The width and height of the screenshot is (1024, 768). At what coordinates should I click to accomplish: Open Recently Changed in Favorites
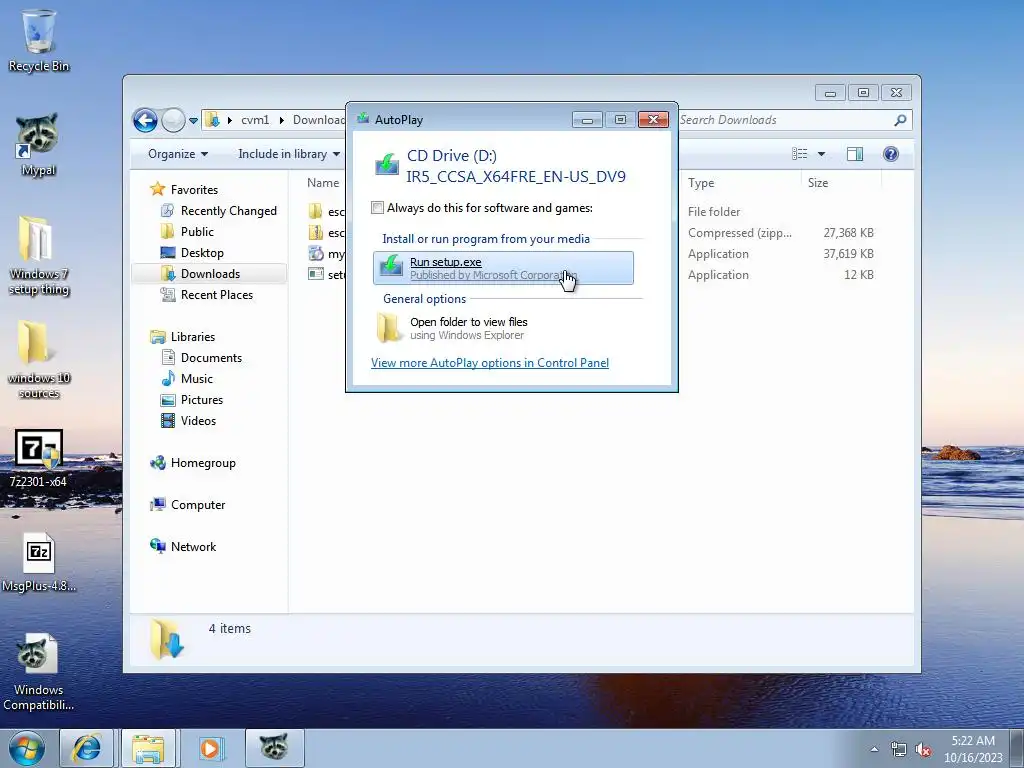[x=229, y=211]
